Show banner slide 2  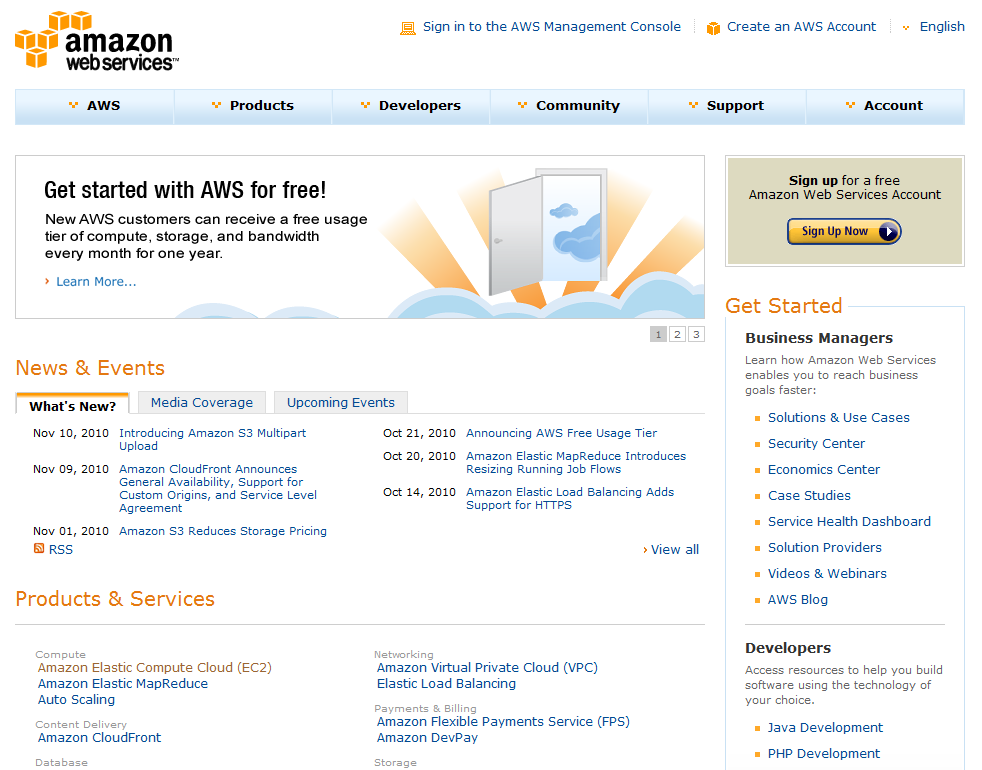pos(677,335)
